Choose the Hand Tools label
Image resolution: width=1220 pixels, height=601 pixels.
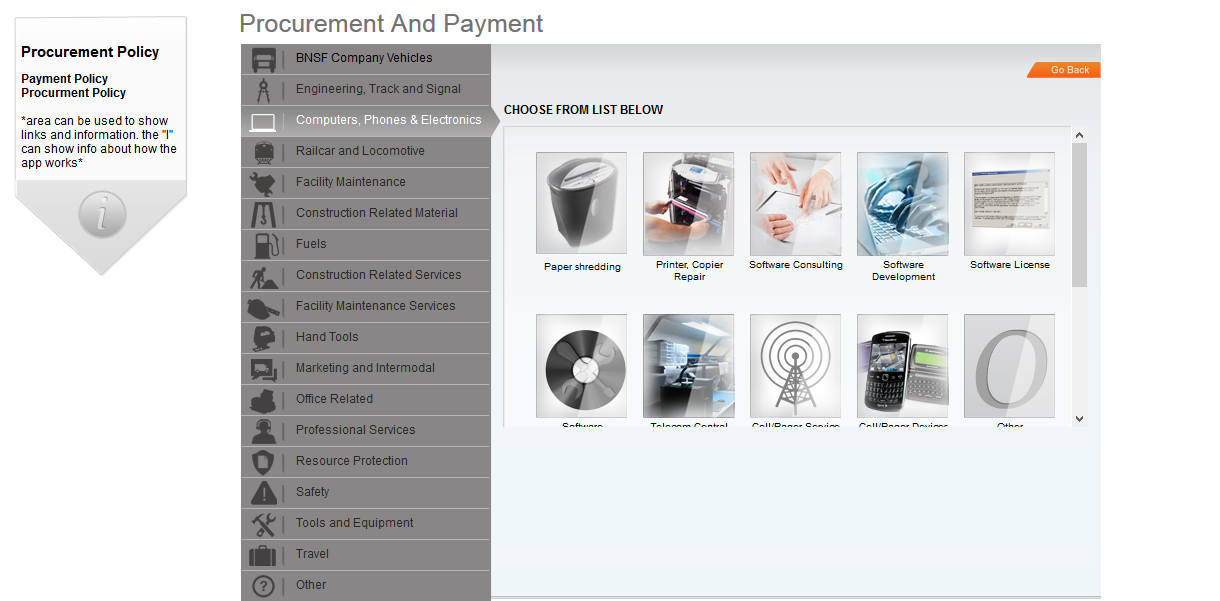point(327,337)
